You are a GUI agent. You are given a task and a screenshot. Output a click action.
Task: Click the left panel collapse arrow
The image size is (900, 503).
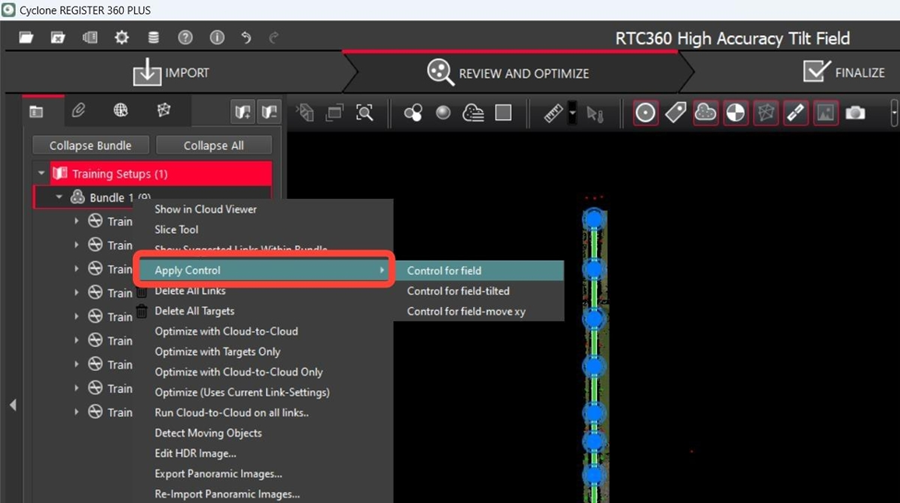12,405
